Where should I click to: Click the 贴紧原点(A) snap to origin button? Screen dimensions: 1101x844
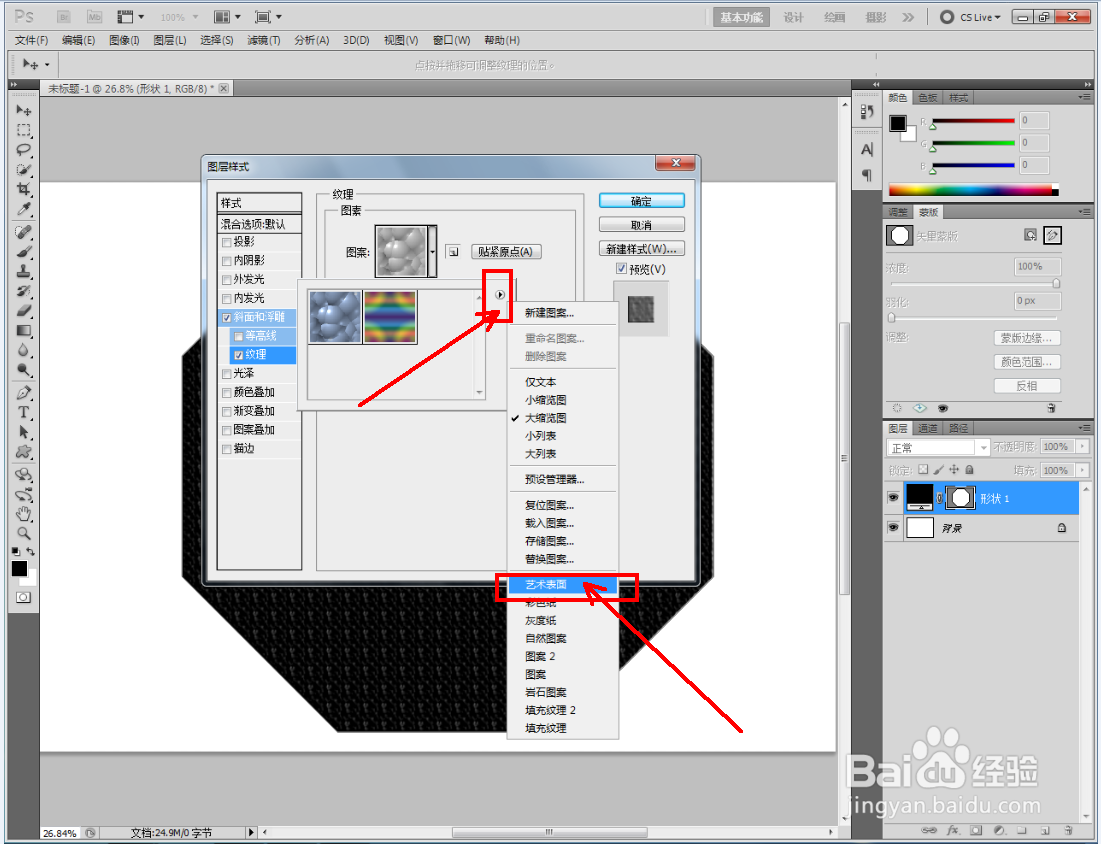pyautogui.click(x=506, y=251)
